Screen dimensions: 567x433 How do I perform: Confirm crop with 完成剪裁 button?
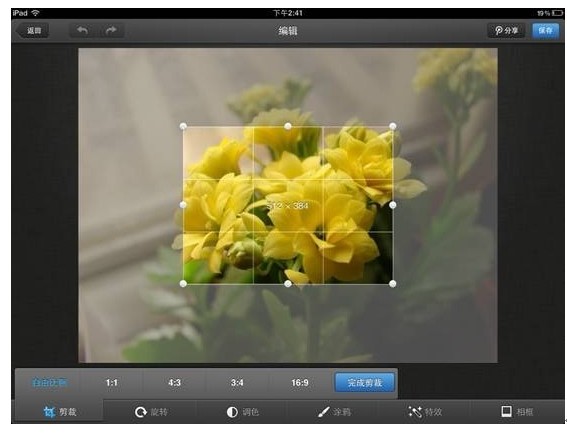pyautogui.click(x=364, y=382)
